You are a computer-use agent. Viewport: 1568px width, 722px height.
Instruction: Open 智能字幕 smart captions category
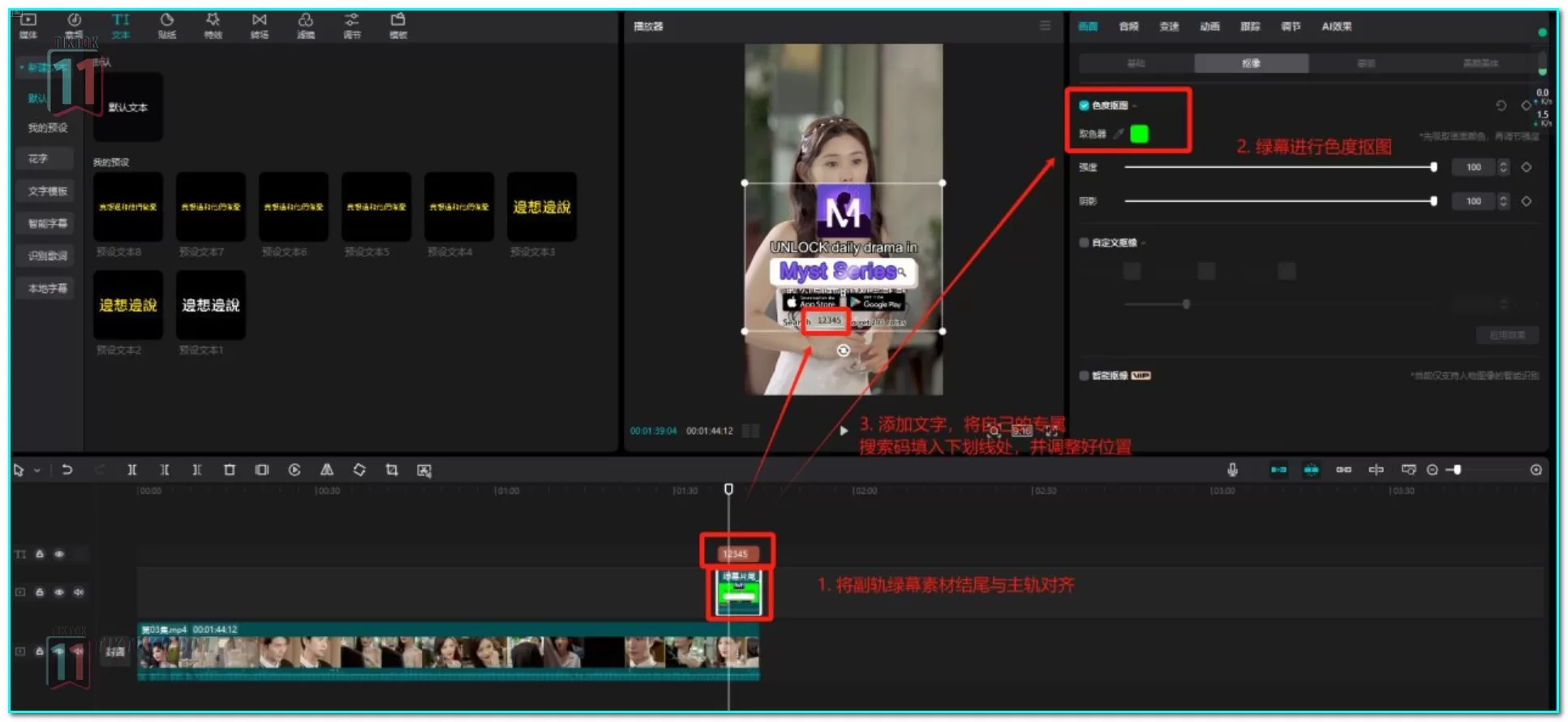[45, 223]
